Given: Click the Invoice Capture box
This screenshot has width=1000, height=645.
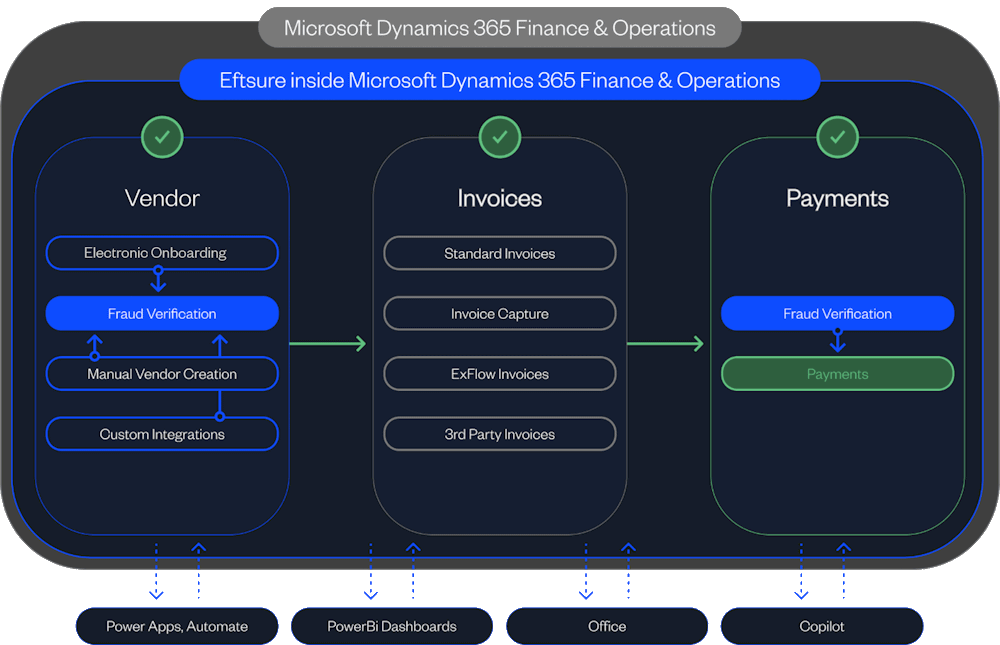Looking at the screenshot, I should pyautogui.click(x=500, y=313).
